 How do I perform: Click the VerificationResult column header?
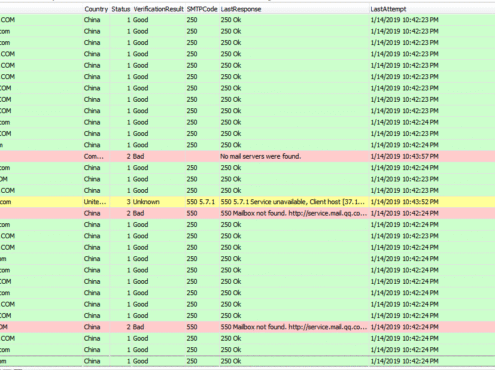159,9
